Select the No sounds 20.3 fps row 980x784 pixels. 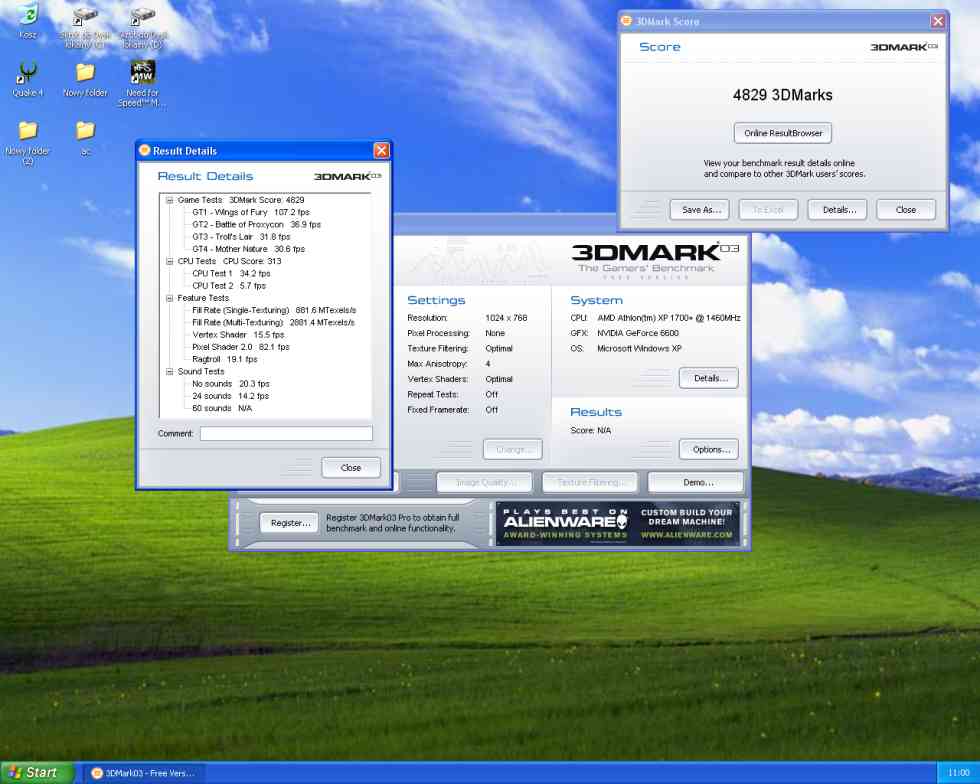[x=231, y=384]
